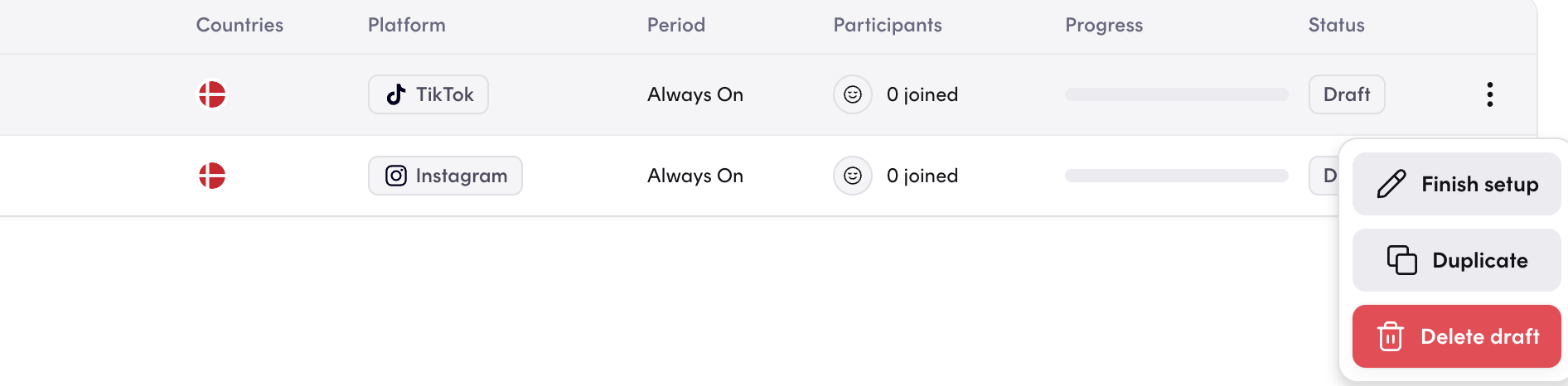Click the smiley participants icon in TikTok row

pos(852,94)
